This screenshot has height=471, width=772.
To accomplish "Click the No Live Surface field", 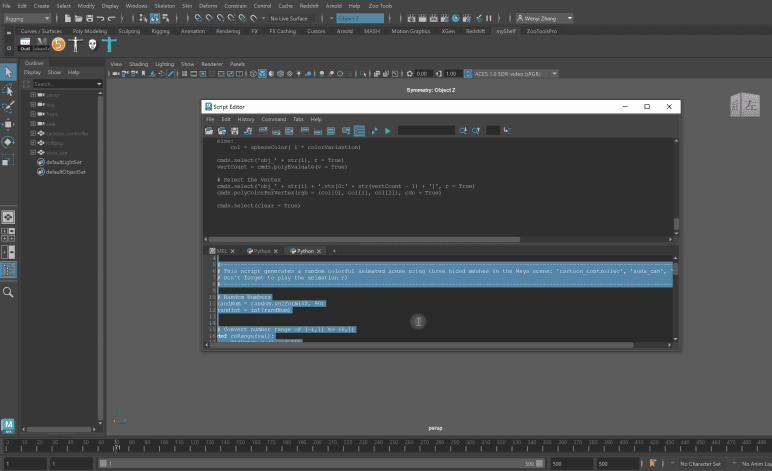I will 289,18.
